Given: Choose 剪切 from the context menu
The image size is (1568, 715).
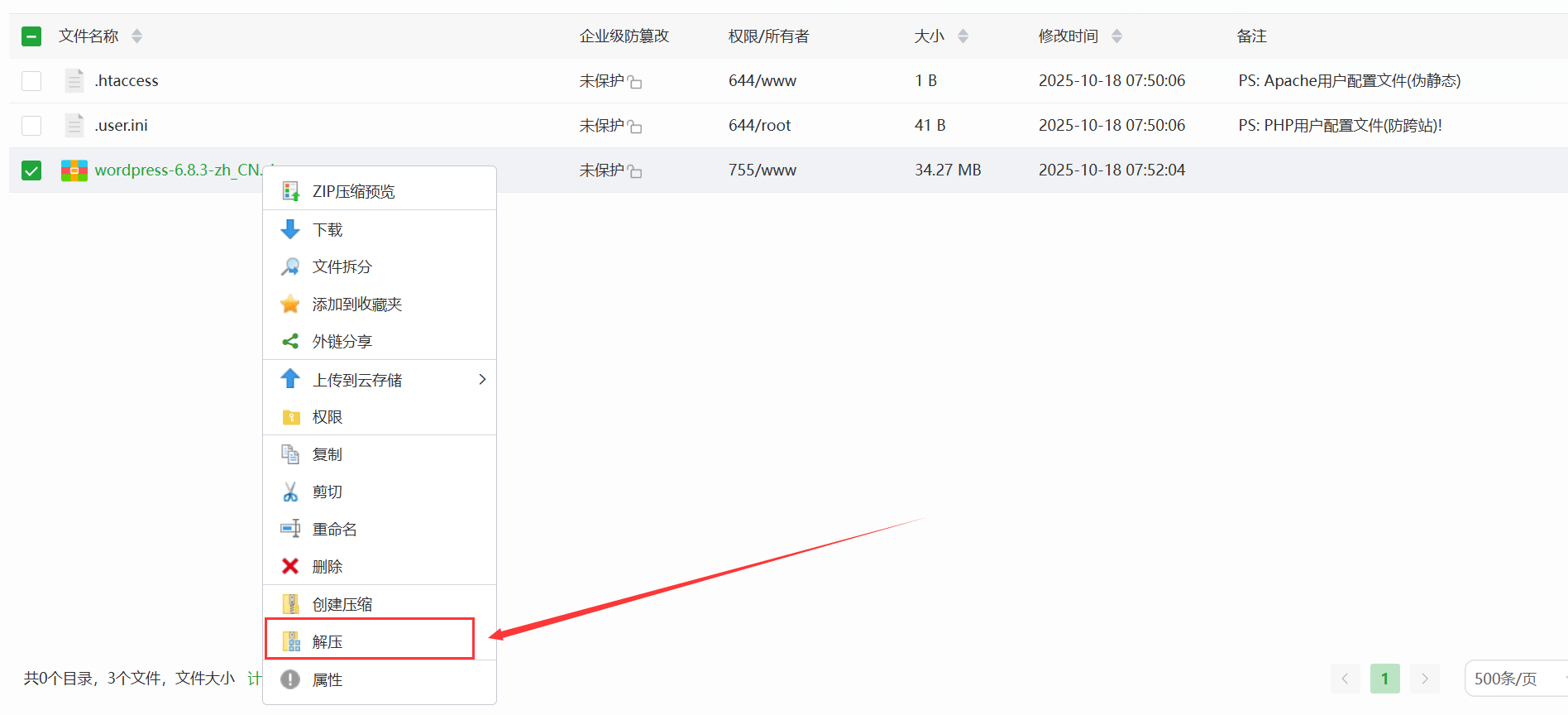Looking at the screenshot, I should coord(380,492).
